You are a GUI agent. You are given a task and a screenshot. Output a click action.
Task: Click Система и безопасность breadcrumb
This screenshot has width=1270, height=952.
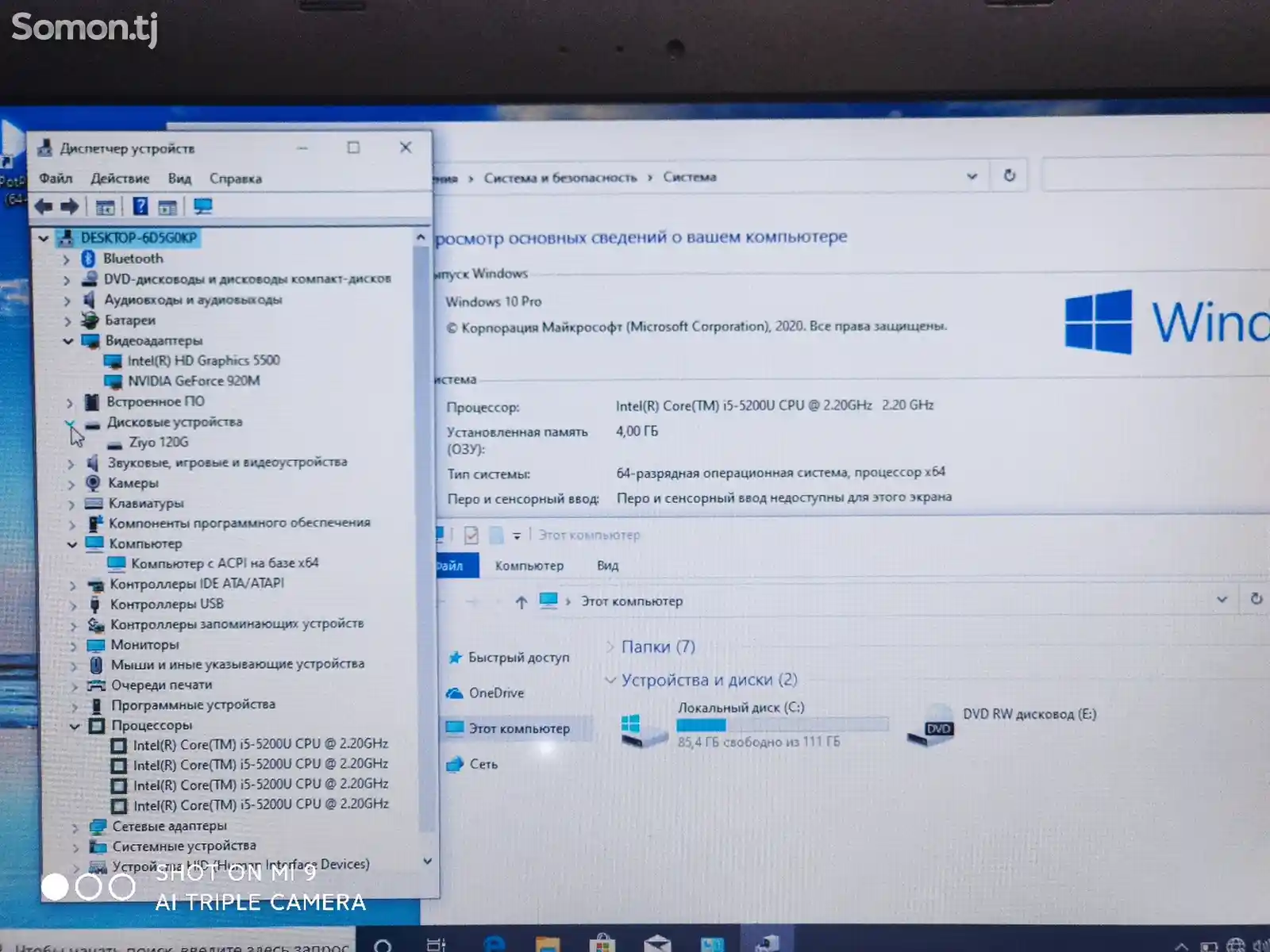coord(560,178)
